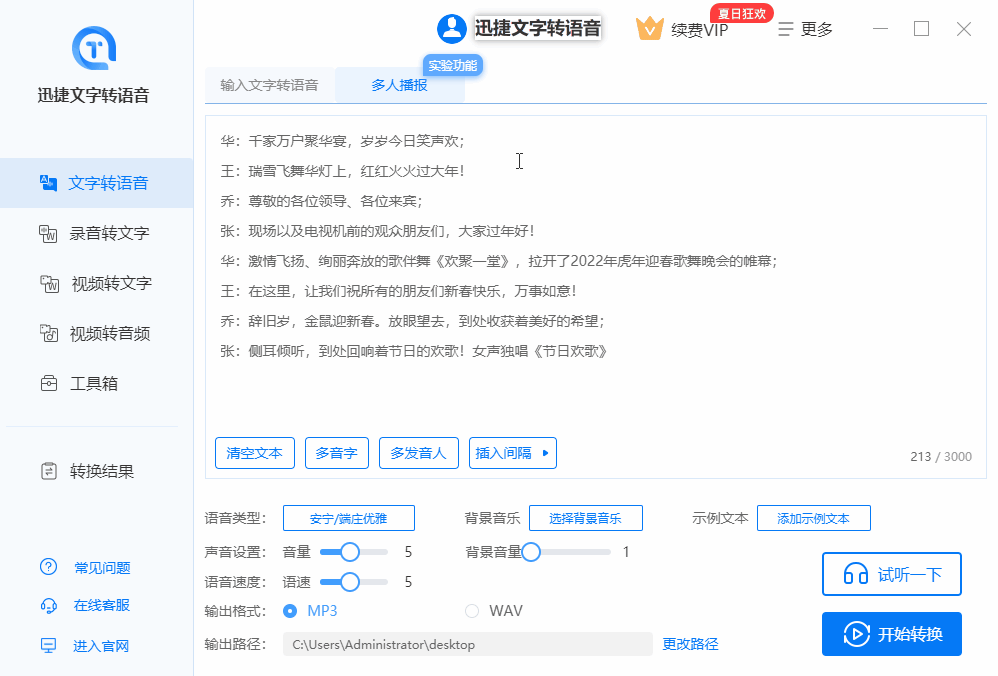The height and width of the screenshot is (676, 998).
Task: Open 工具箱 in the sidebar
Action: [x=97, y=384]
